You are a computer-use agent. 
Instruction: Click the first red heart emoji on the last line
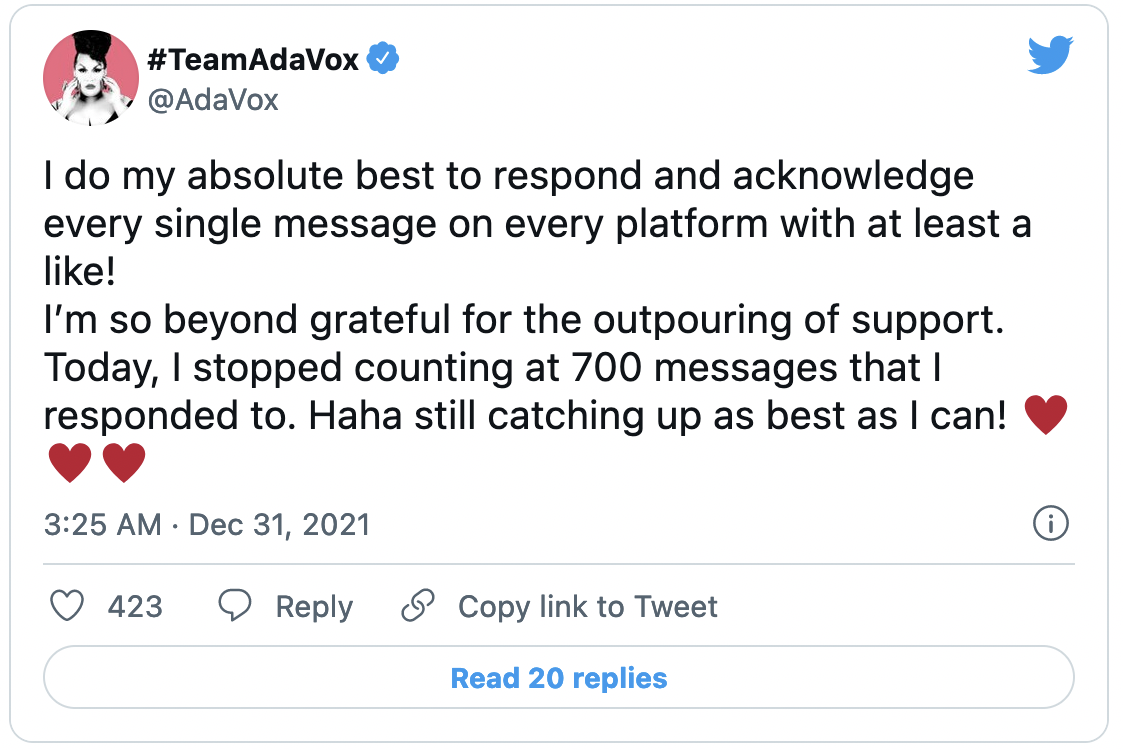coord(70,463)
